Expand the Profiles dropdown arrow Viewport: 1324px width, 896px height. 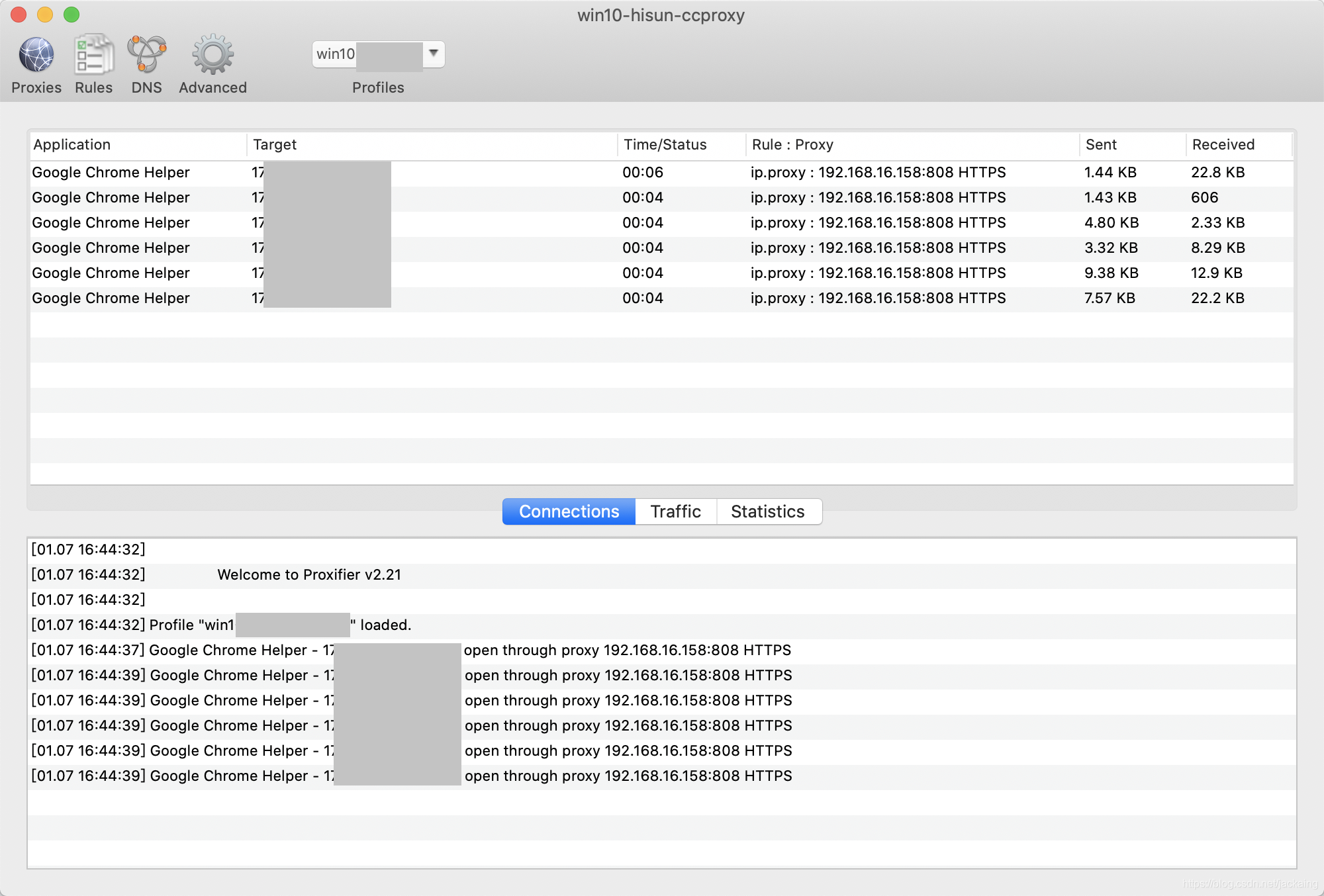pyautogui.click(x=434, y=54)
